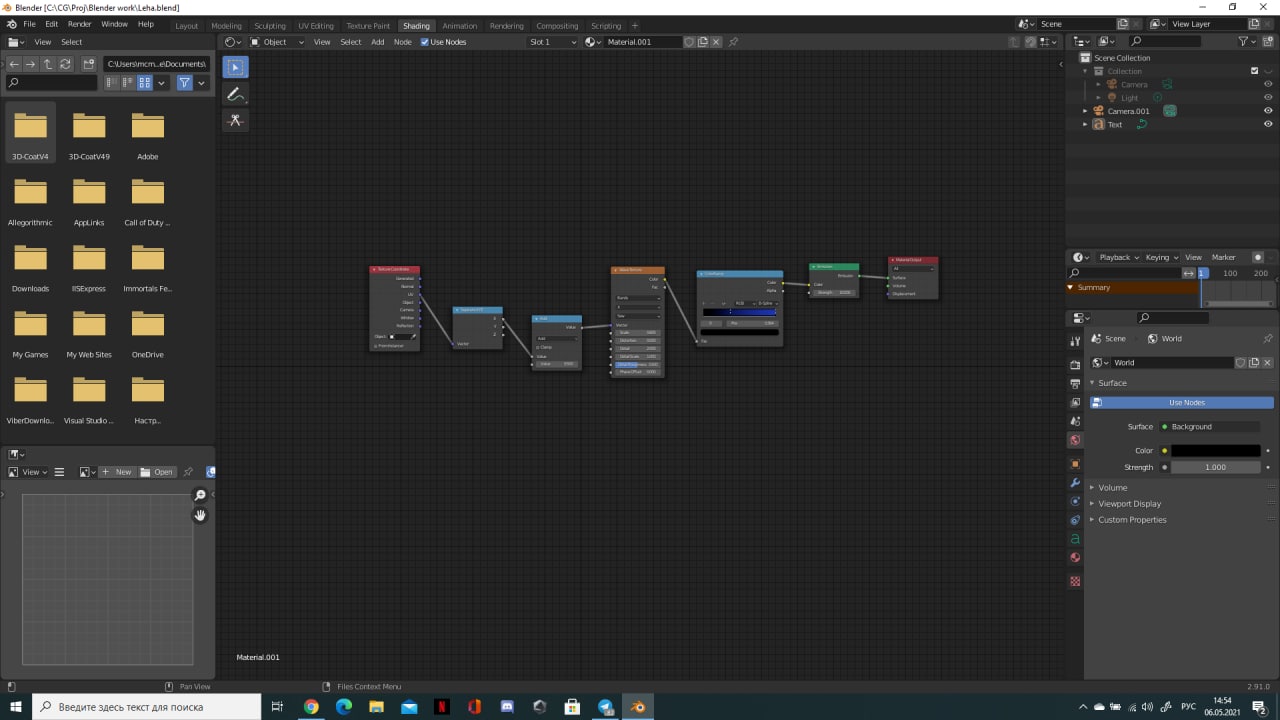This screenshot has width=1280, height=720.
Task: Switch file browser to vertical list view
Action: 112,83
